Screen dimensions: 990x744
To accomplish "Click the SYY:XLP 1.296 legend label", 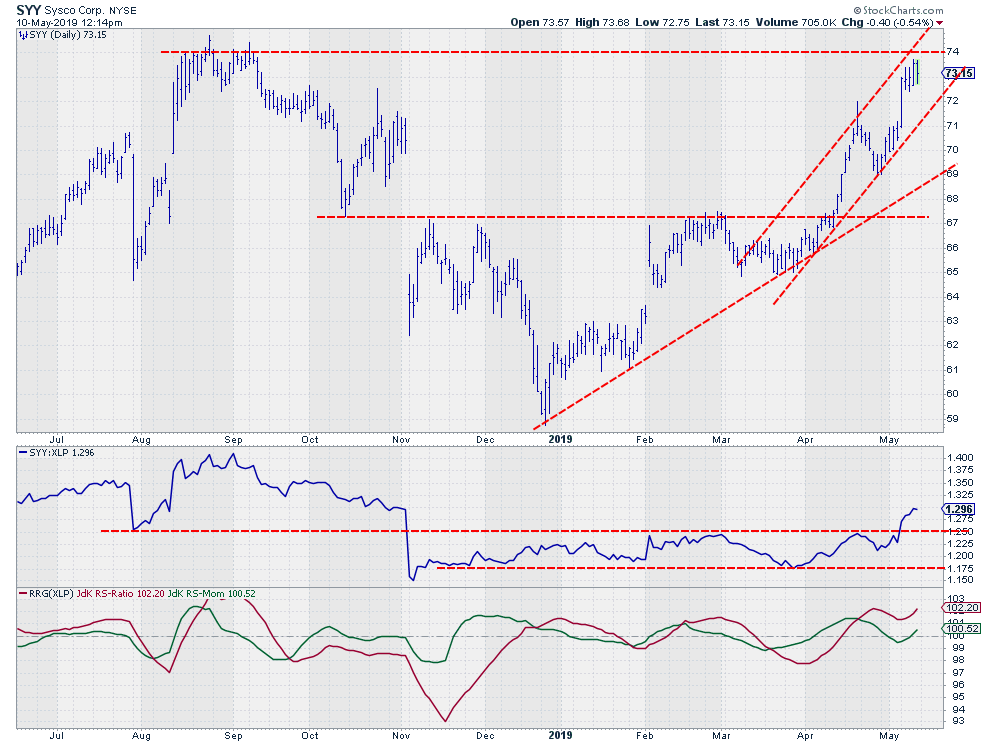I will 61,453.
